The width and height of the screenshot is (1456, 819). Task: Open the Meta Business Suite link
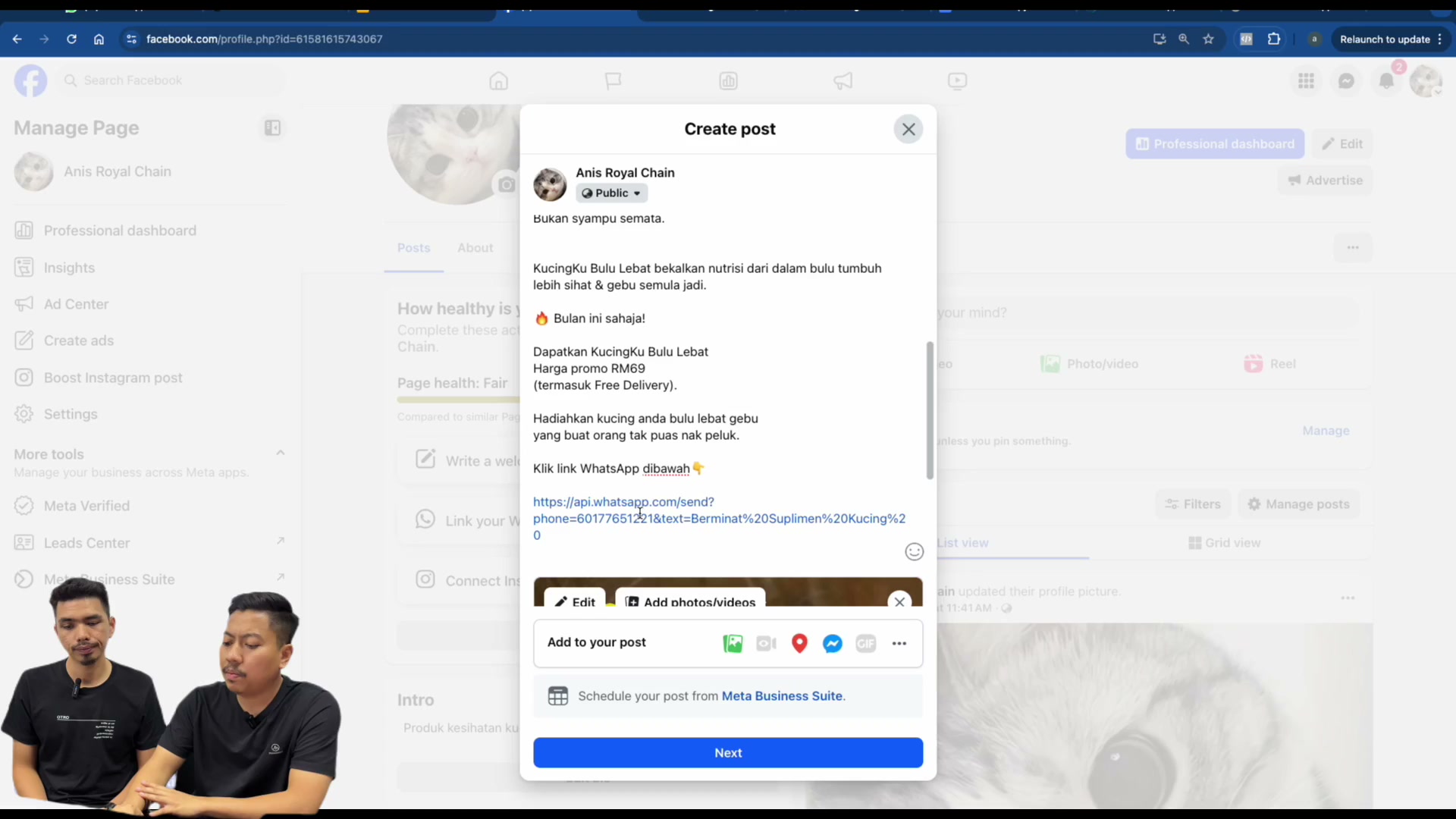[782, 696]
